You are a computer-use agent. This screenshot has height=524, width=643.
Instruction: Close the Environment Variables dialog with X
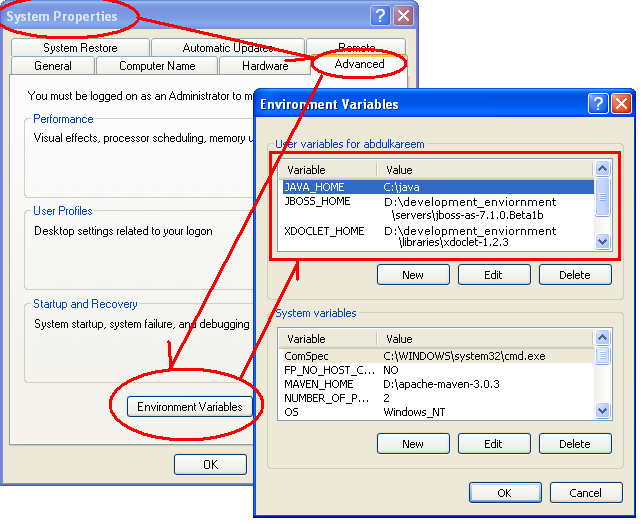pos(621,103)
